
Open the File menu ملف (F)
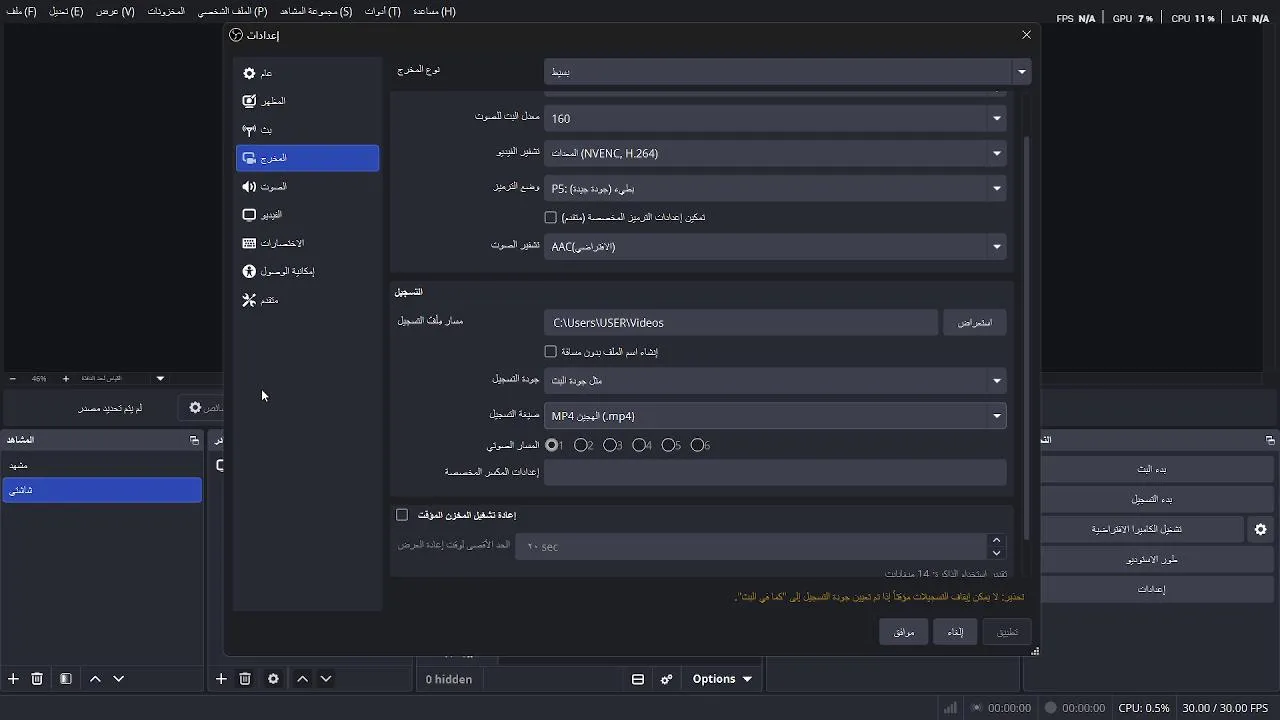(x=20, y=11)
